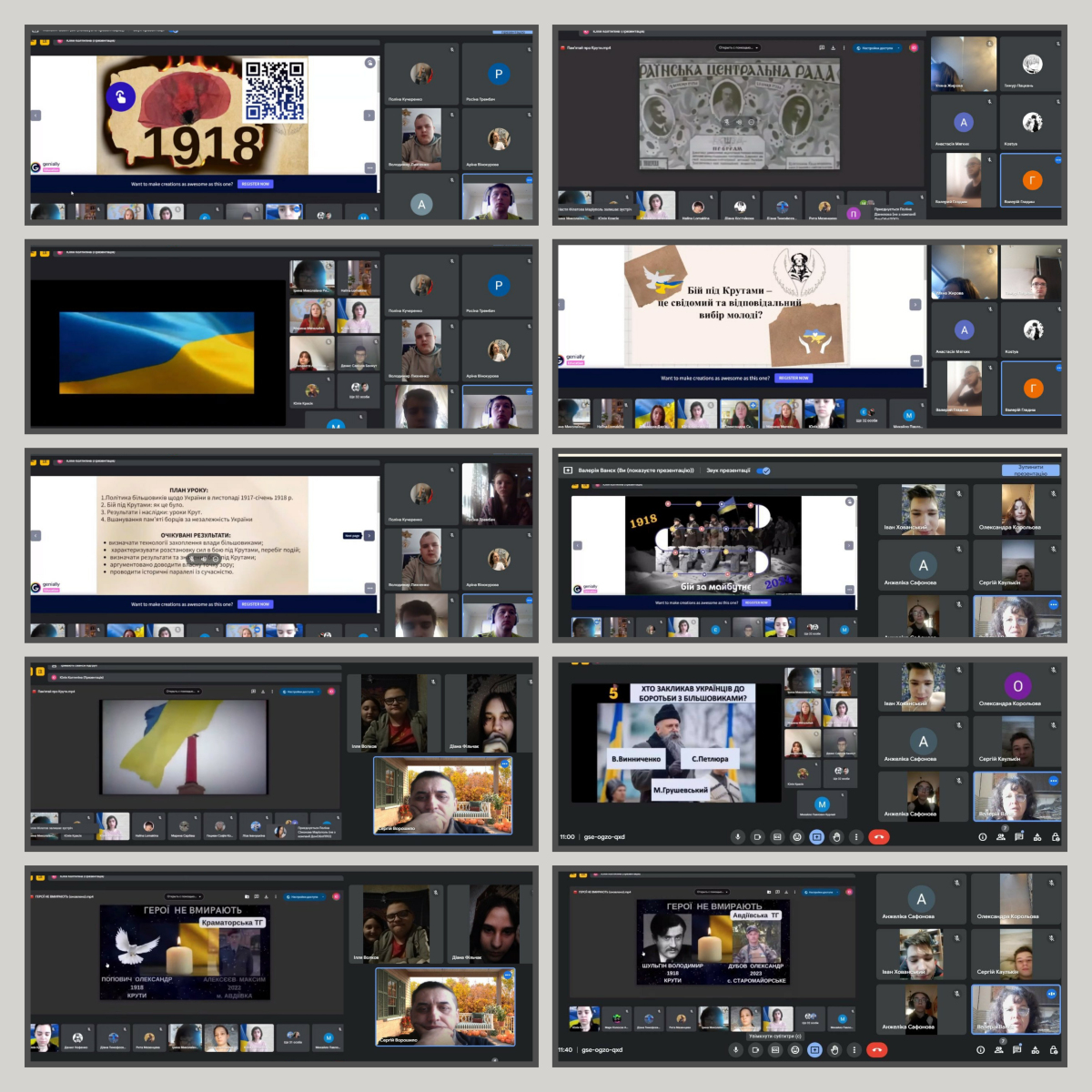Select the blue Р avatar tile beside the 1918 slide

point(498,74)
